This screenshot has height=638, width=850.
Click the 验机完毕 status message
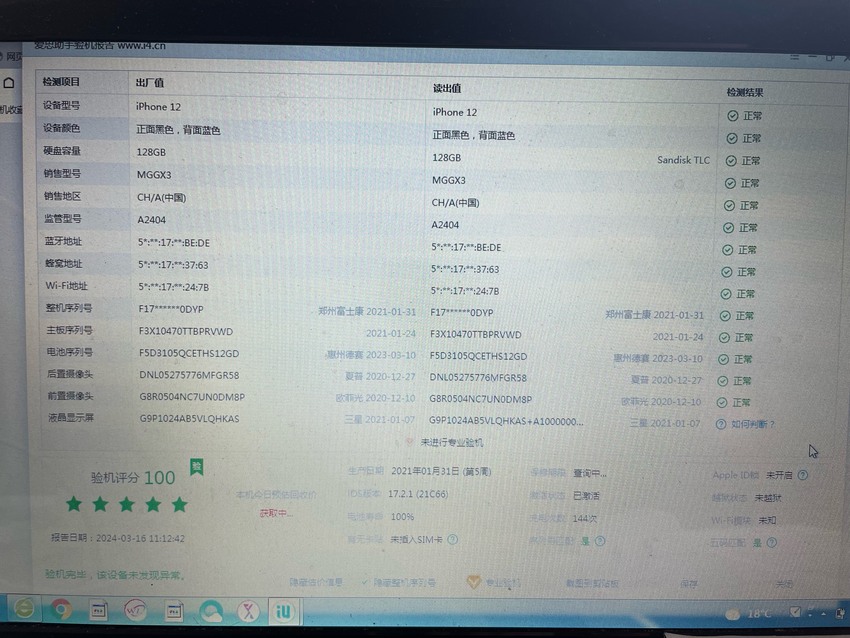tap(115, 575)
